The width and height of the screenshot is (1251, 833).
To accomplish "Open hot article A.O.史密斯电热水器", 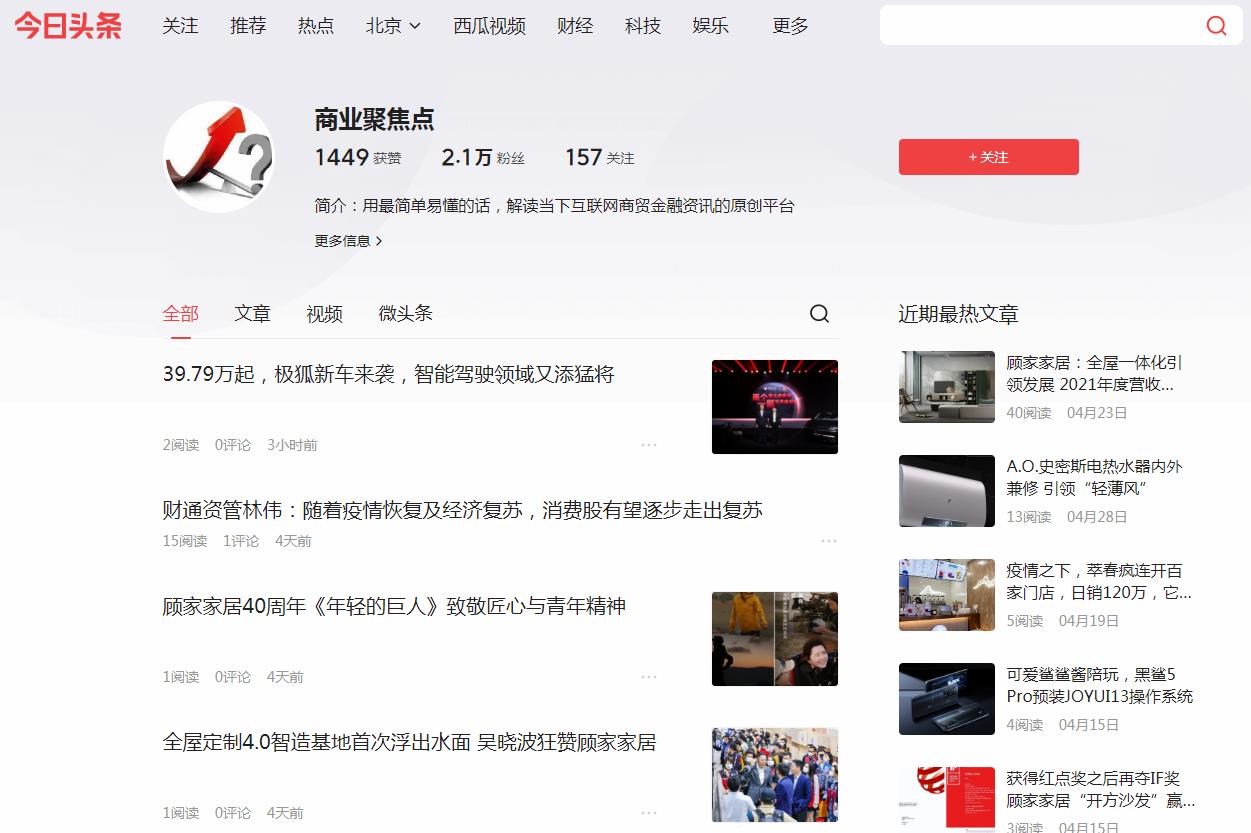I will [x=1094, y=478].
